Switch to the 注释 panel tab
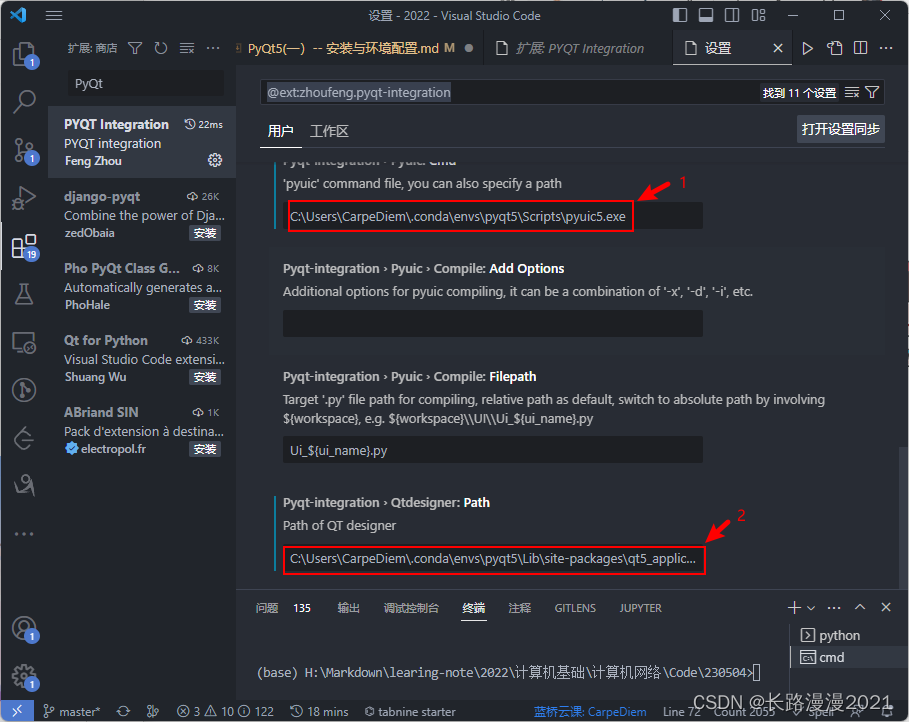 519,608
